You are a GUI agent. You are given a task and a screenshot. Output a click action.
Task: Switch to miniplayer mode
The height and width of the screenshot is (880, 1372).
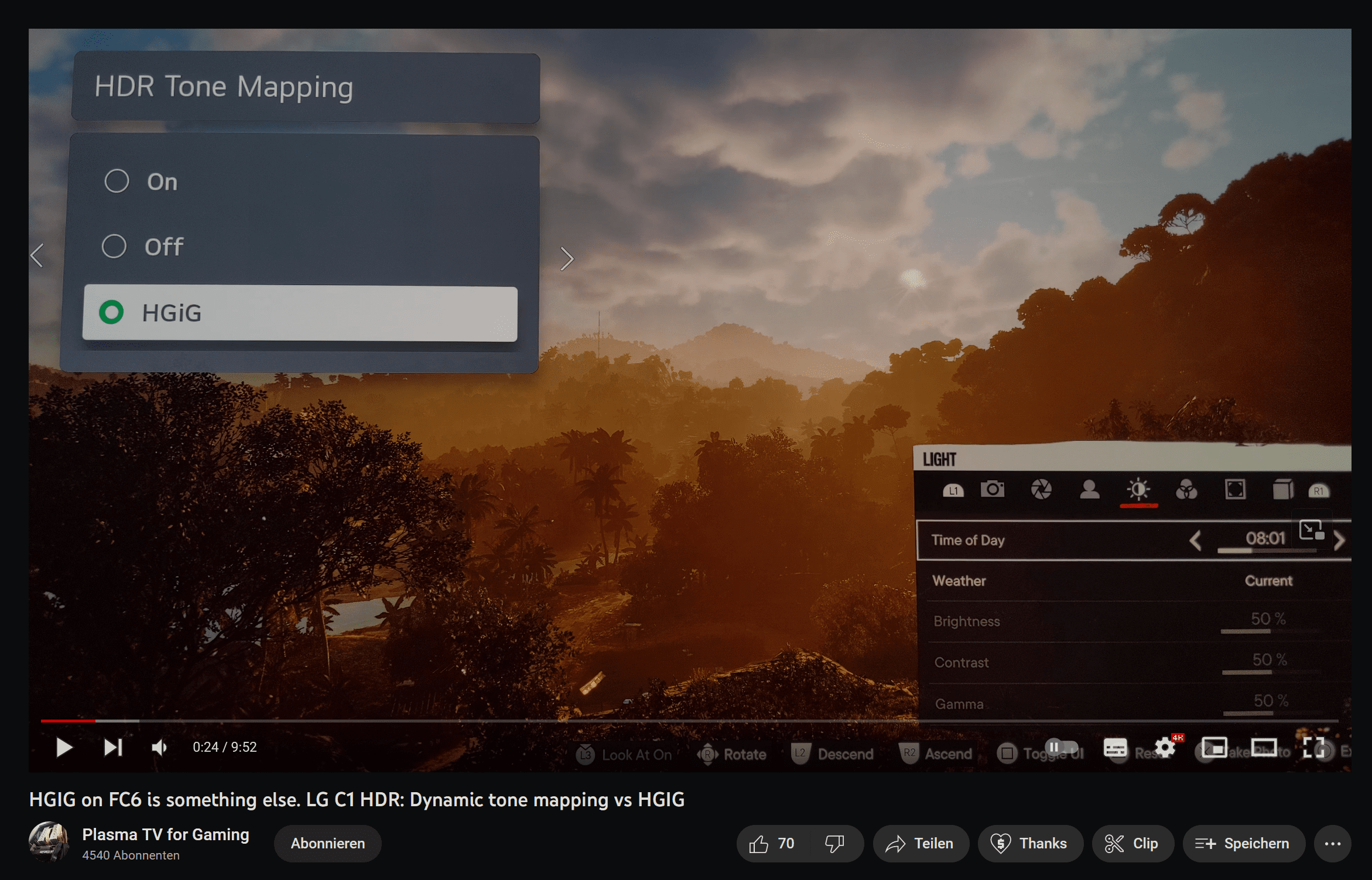pyautogui.click(x=1214, y=748)
